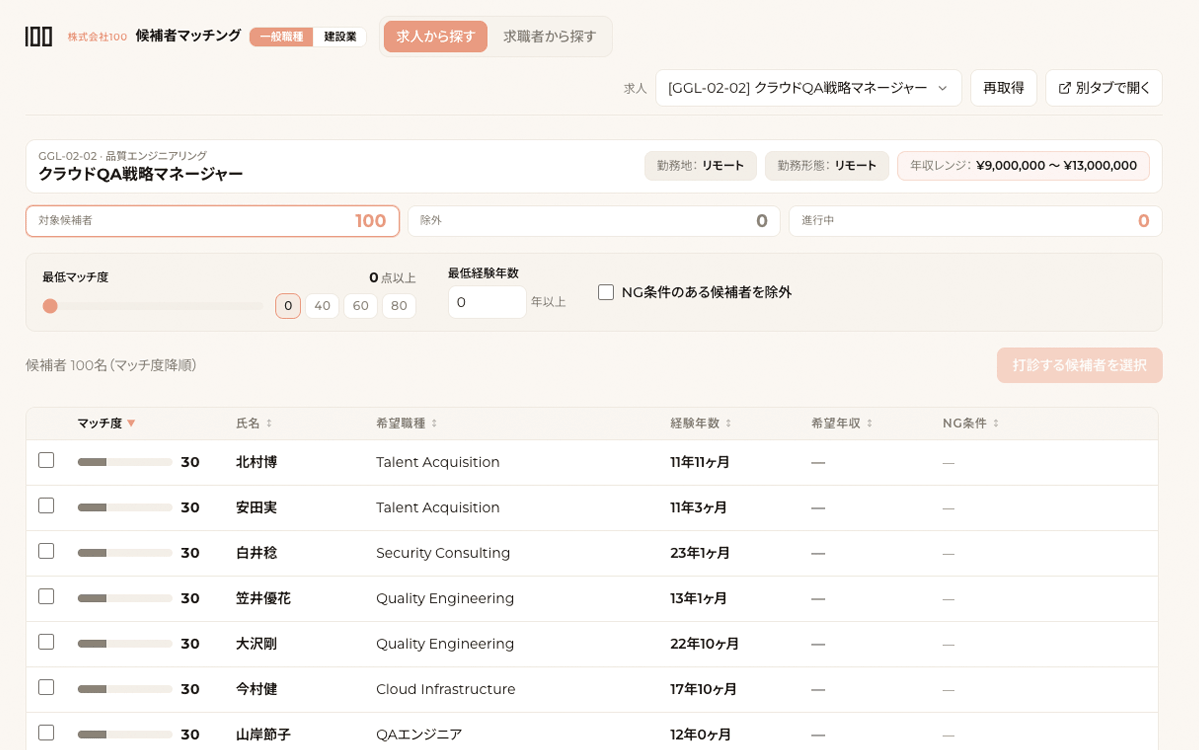The image size is (1200, 750).
Task: Click candidate name 安田実
Action: coord(256,507)
